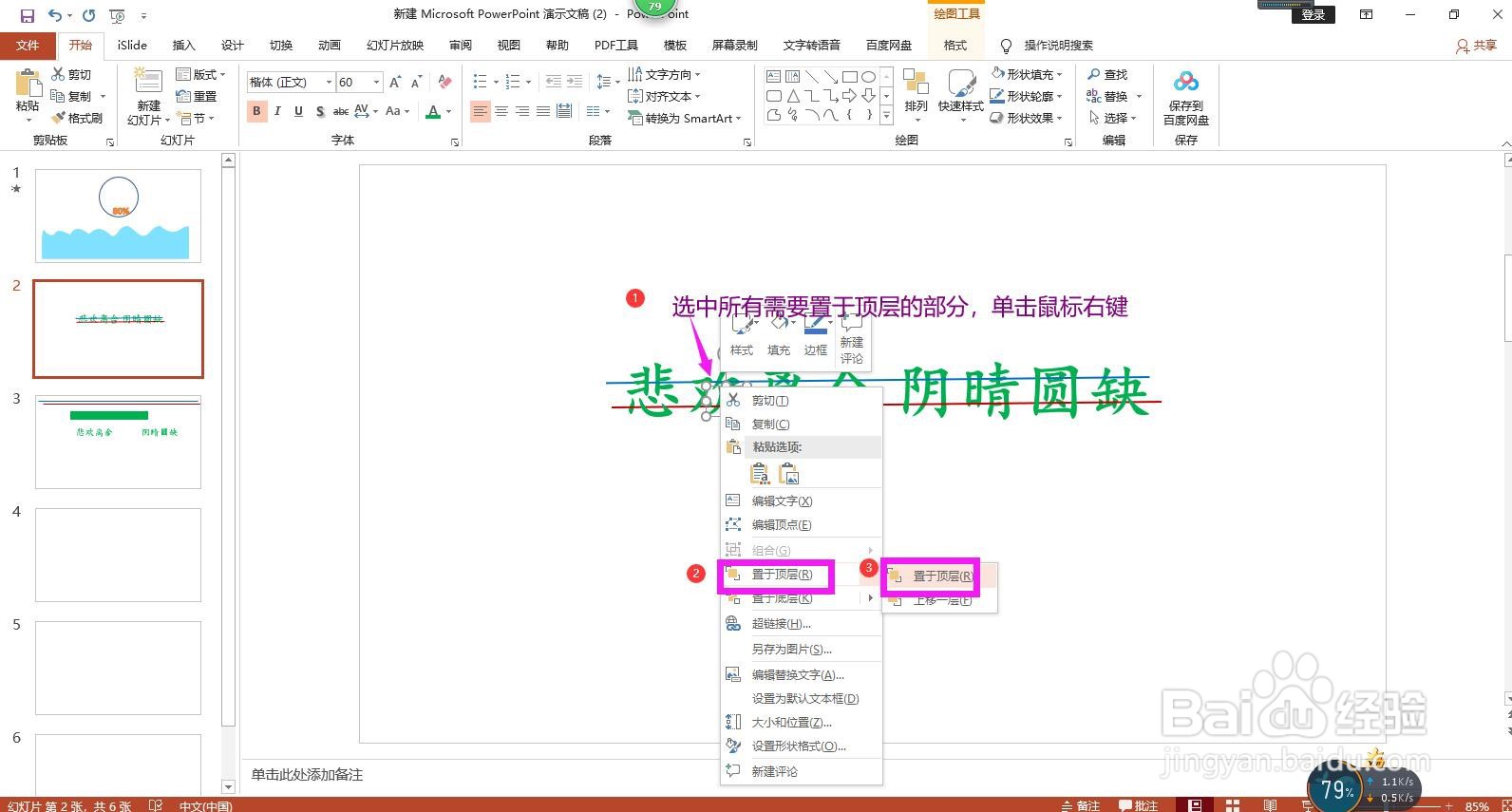
Task: Click the increase indent icon
Action: [x=576, y=82]
